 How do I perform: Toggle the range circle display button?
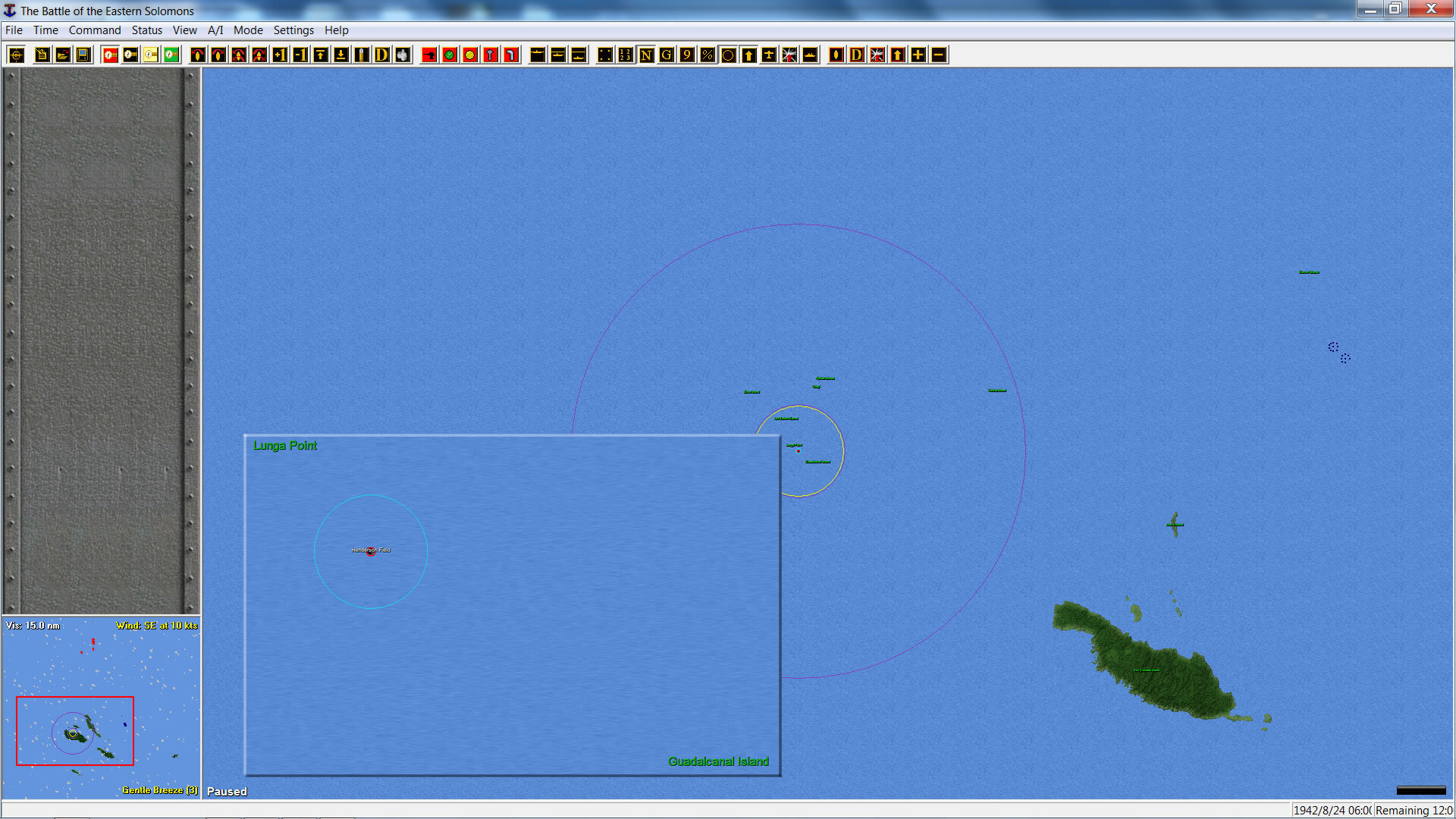click(x=728, y=55)
